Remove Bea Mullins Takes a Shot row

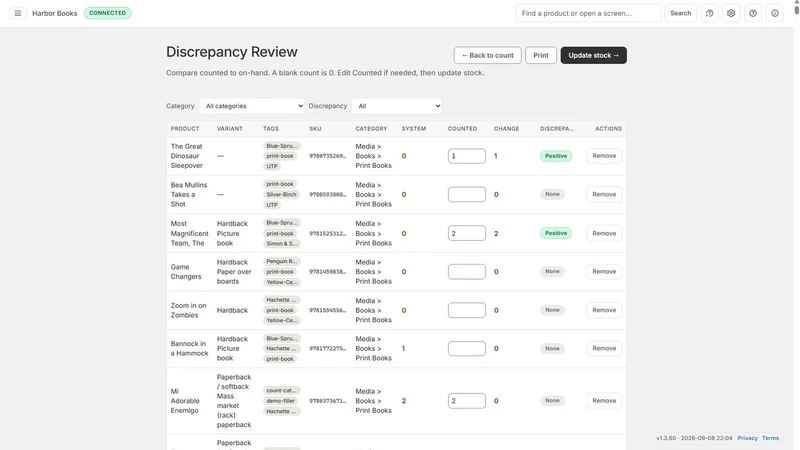tap(604, 194)
